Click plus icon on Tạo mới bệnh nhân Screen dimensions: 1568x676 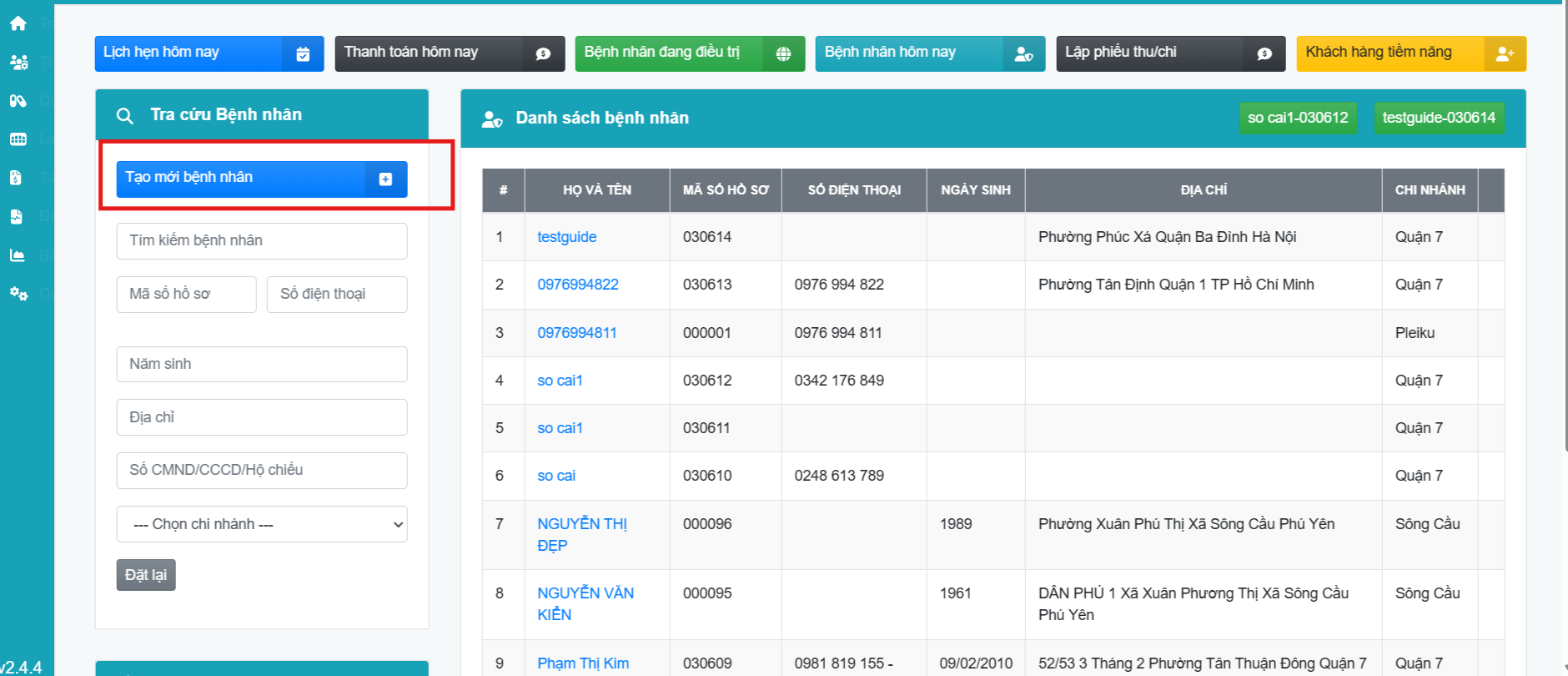tap(385, 179)
